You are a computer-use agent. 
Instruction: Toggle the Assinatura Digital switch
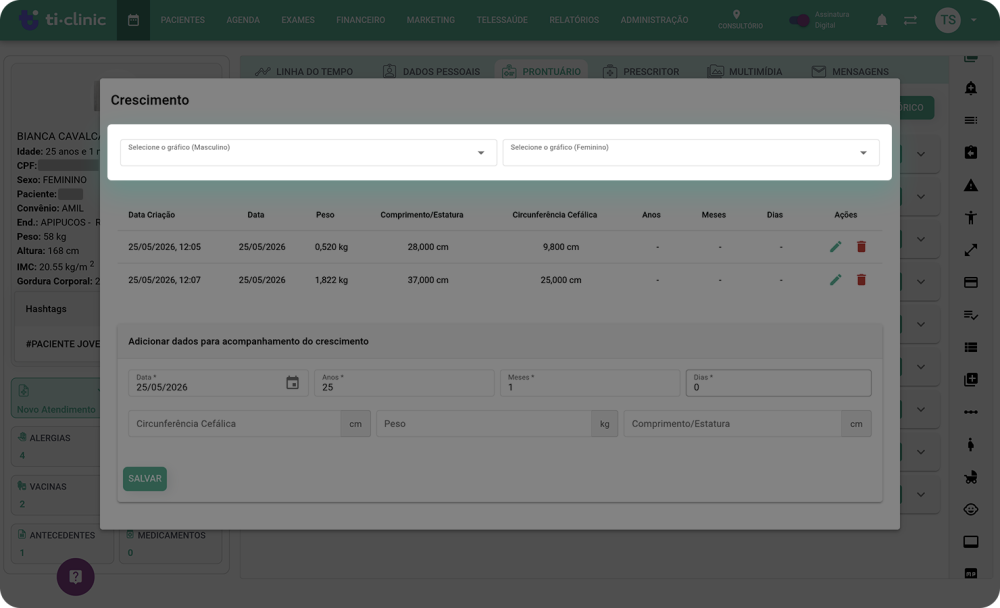click(798, 20)
